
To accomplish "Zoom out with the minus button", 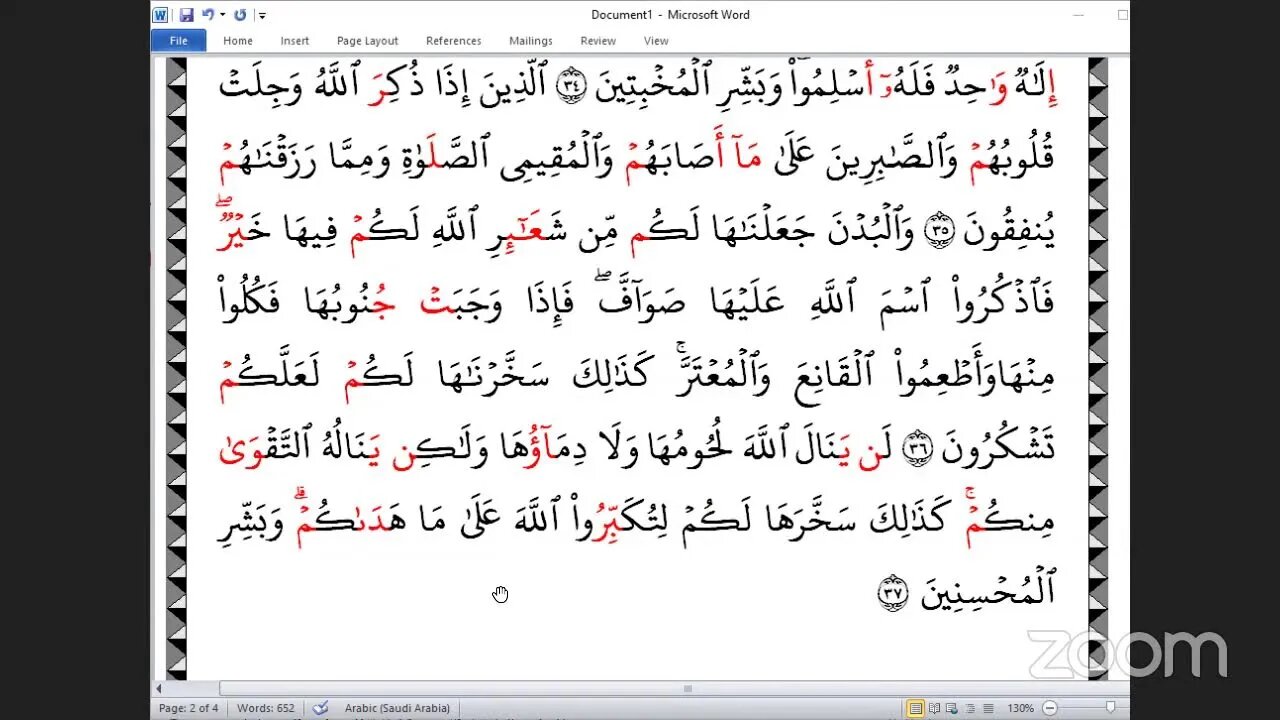I will [1049, 708].
